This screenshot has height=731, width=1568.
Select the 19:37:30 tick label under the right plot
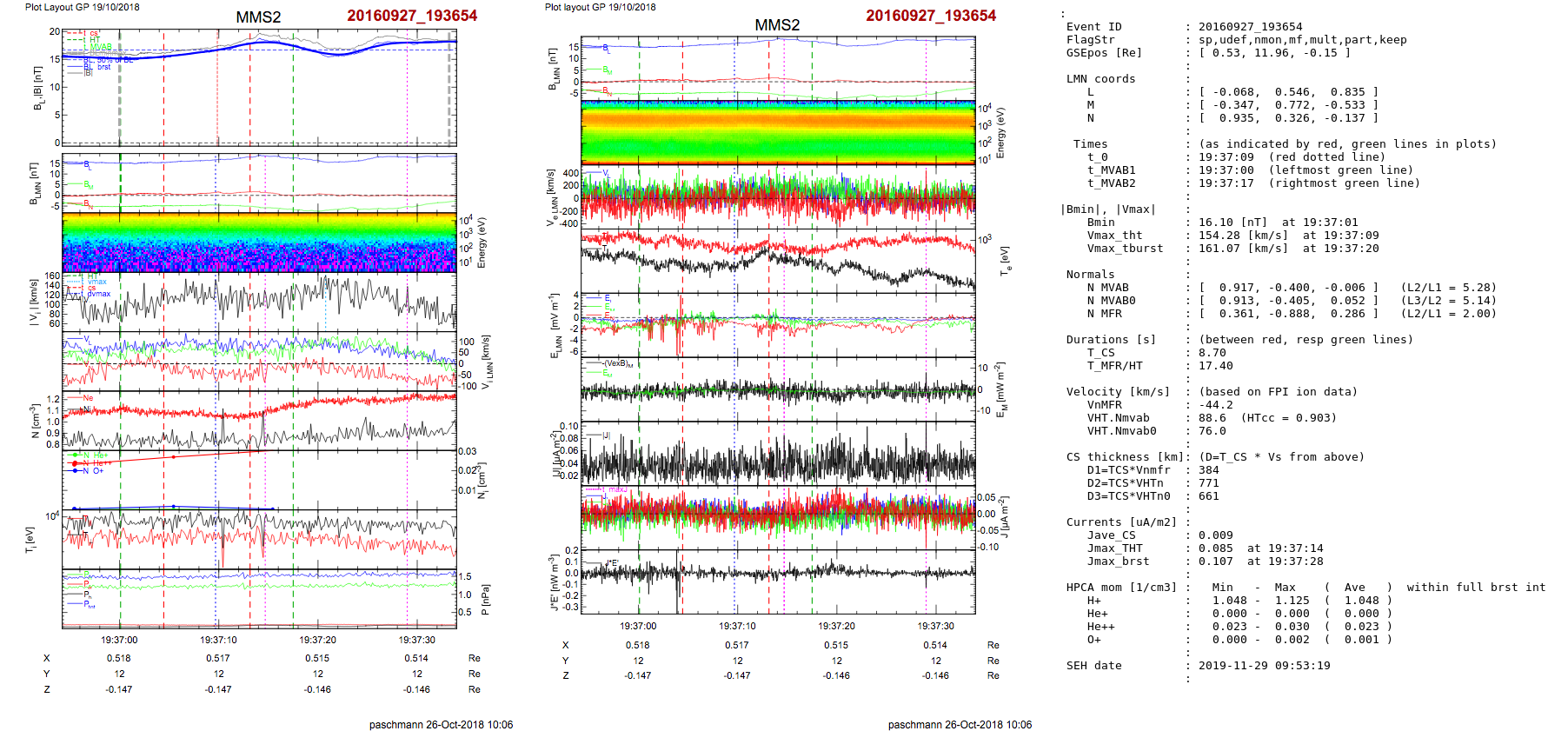click(x=935, y=626)
